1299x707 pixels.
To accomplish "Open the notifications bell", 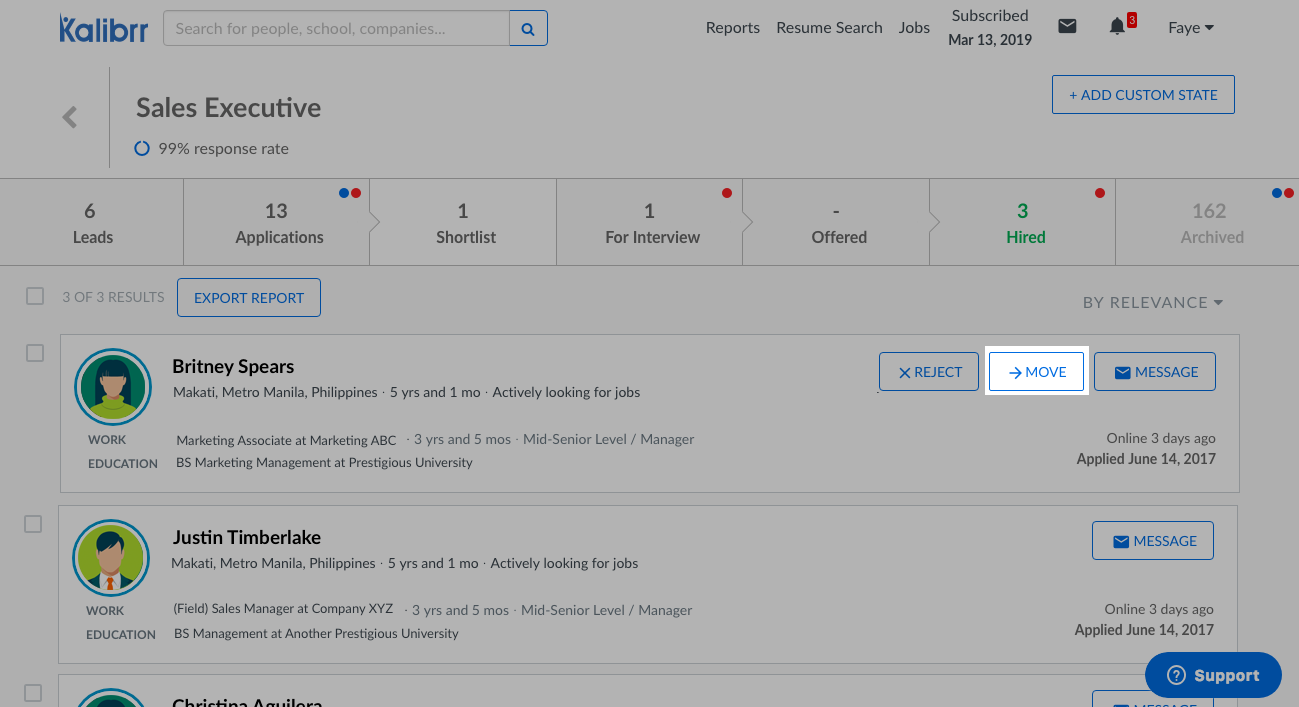I will (x=1118, y=27).
